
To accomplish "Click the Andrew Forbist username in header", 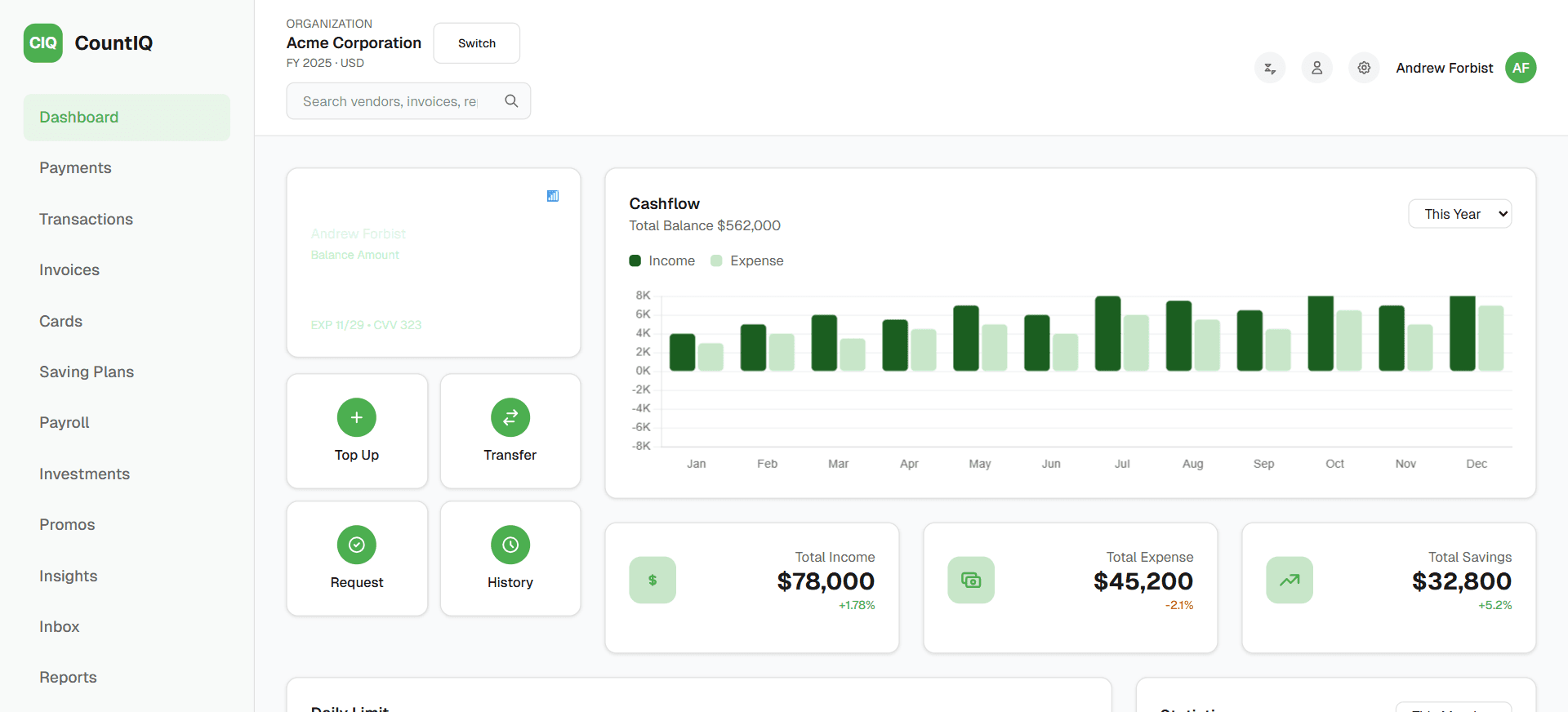I will click(x=1444, y=68).
